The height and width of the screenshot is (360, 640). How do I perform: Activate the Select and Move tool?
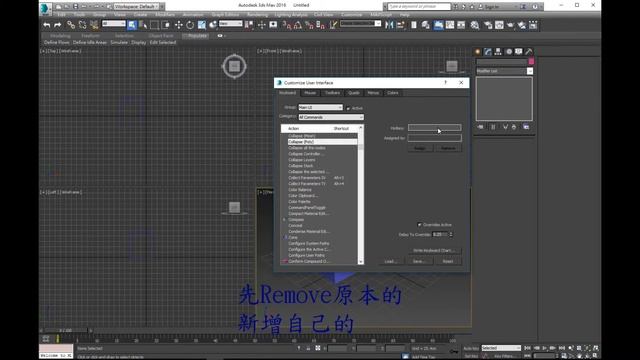coord(178,25)
